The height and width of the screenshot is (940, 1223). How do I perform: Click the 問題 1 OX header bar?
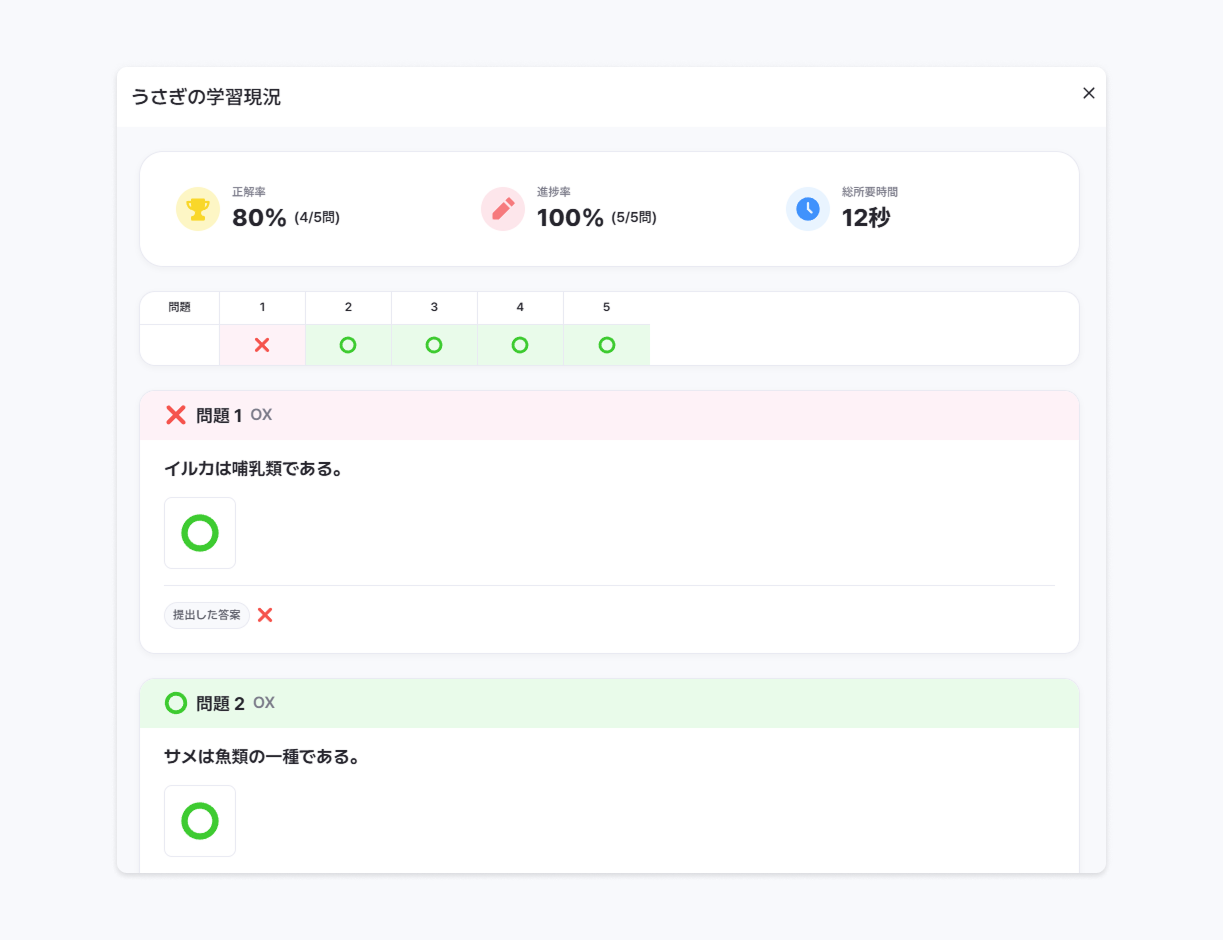pyautogui.click(x=609, y=415)
